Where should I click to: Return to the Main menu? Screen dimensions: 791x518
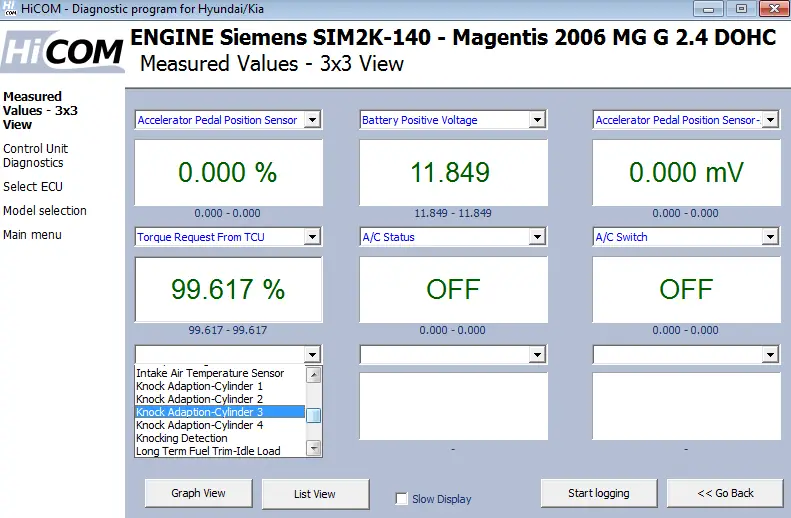tap(32, 235)
